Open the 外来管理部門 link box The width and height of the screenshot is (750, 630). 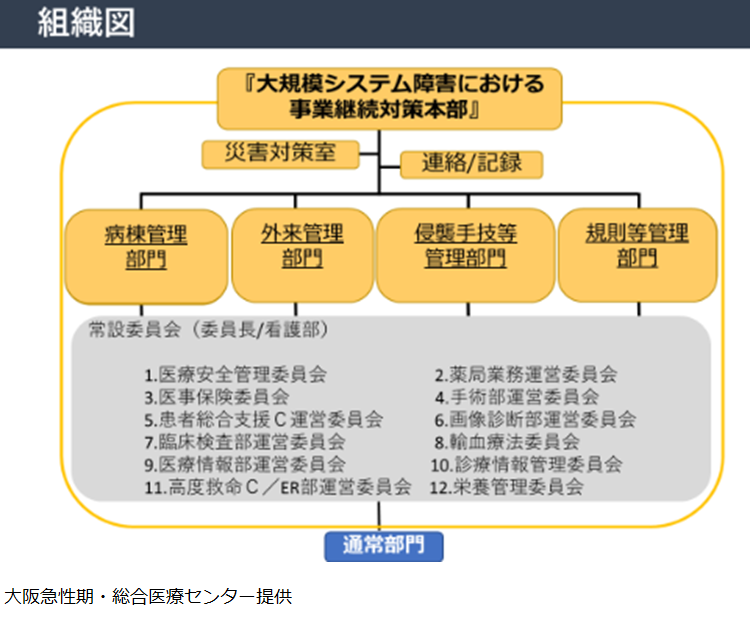pos(302,247)
